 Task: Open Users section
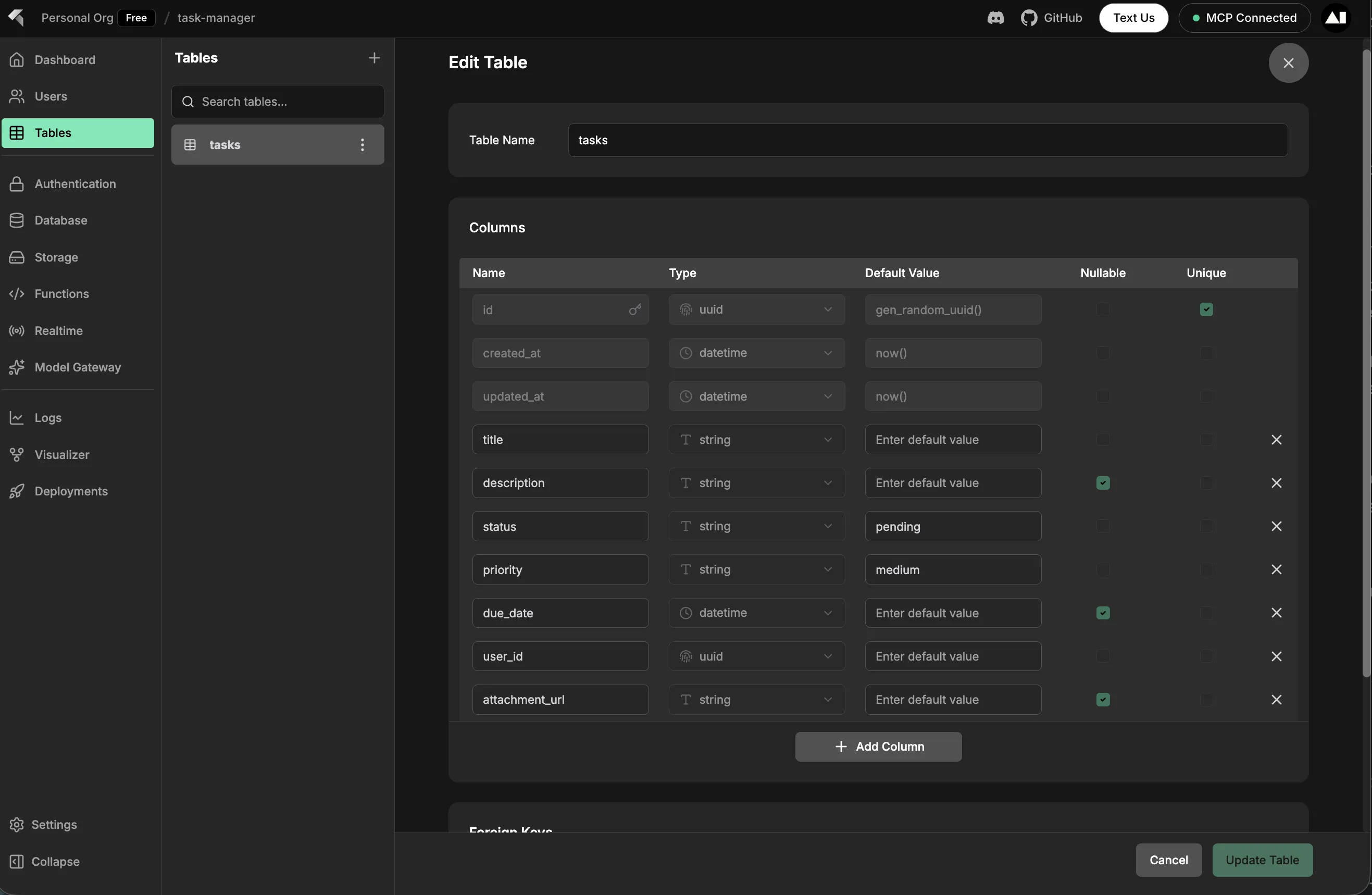[78, 96]
